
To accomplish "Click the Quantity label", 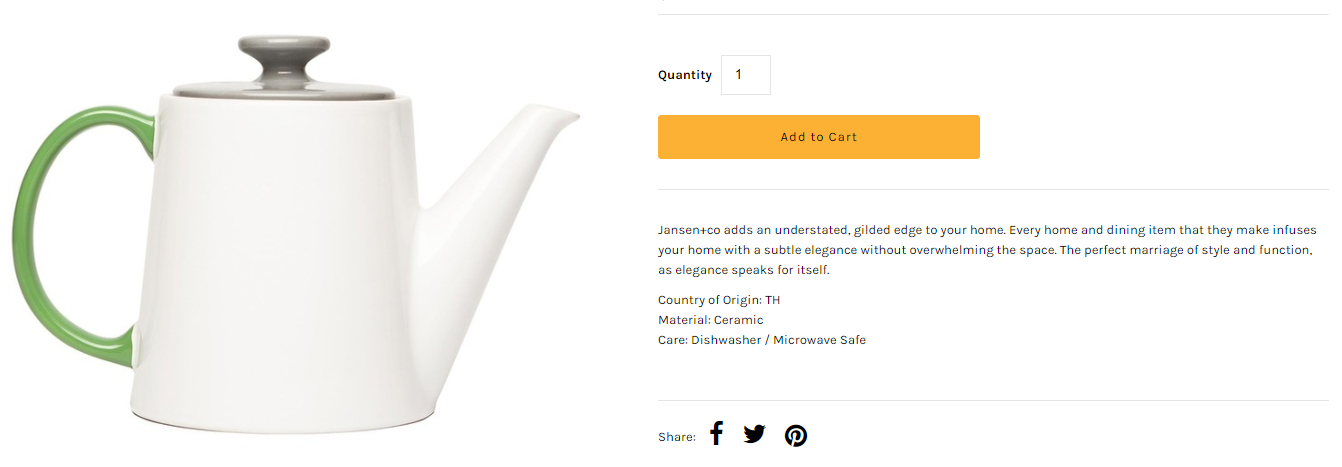I will (685, 75).
